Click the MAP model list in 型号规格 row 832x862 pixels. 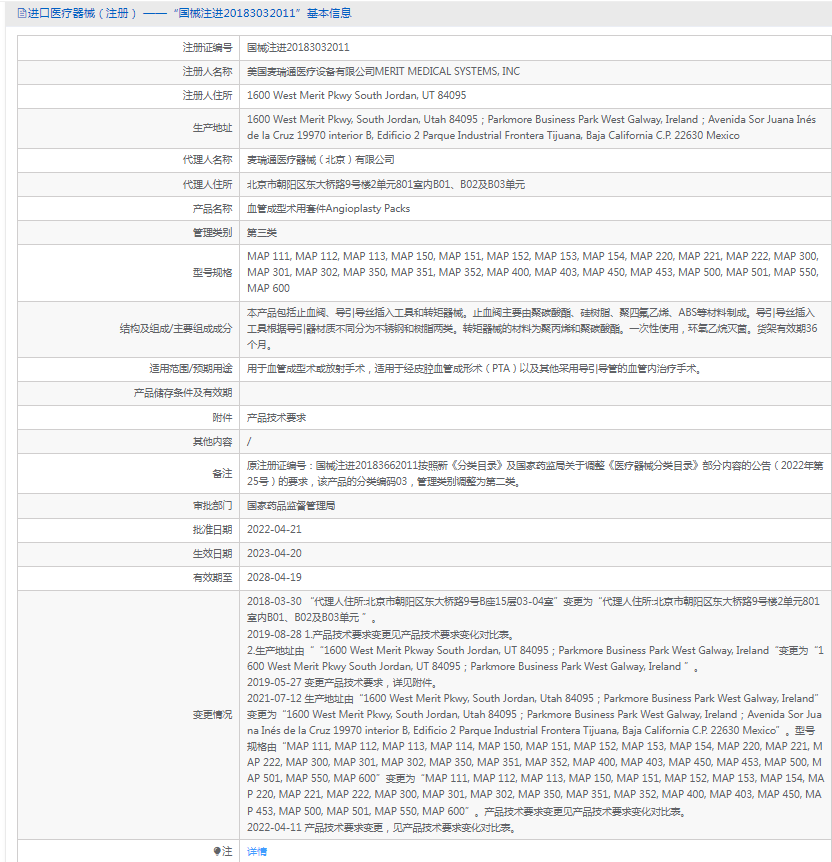(x=533, y=272)
